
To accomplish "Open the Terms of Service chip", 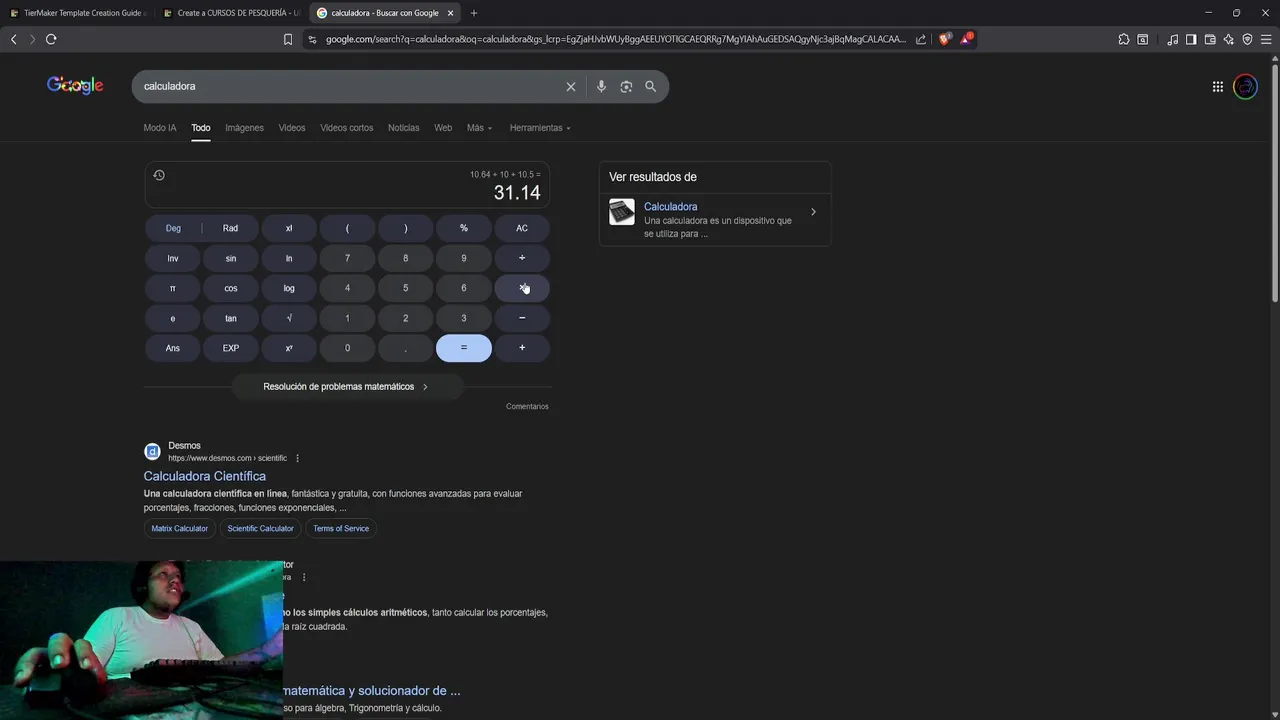I will (x=341, y=528).
